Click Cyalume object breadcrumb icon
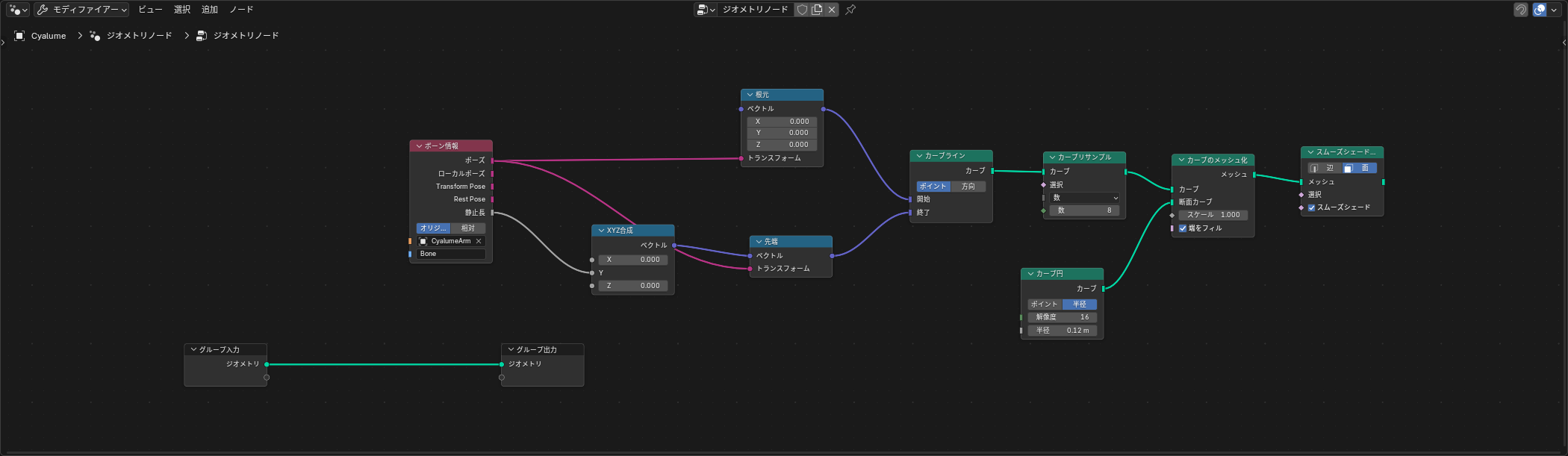Screen dimensions: 1568x456 coord(19,36)
